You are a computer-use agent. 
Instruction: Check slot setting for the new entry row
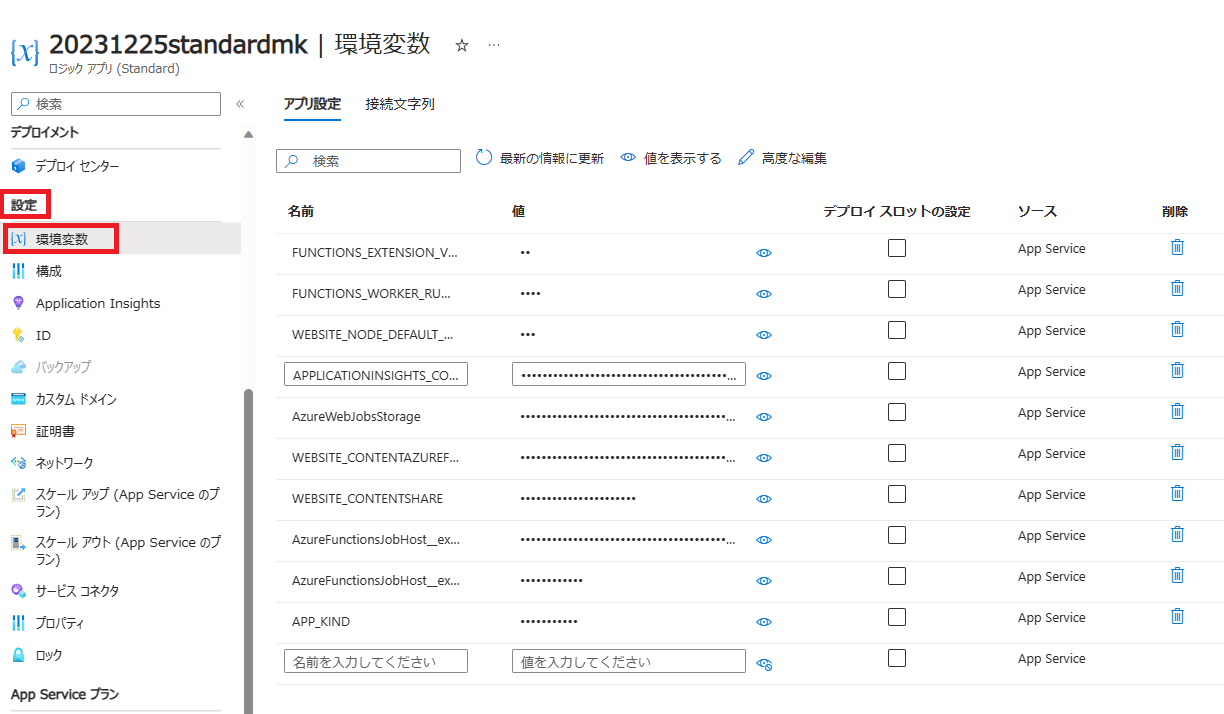(897, 658)
